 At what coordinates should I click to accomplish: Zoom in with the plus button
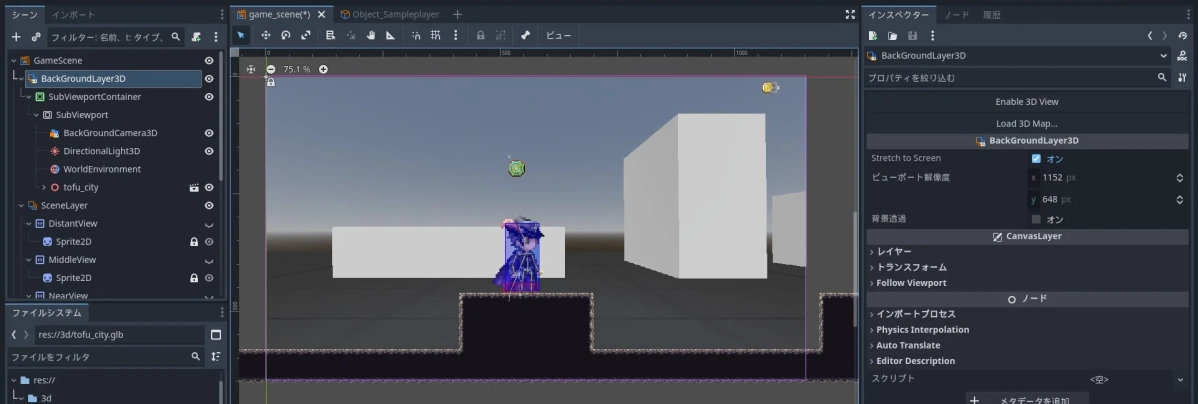click(x=323, y=69)
